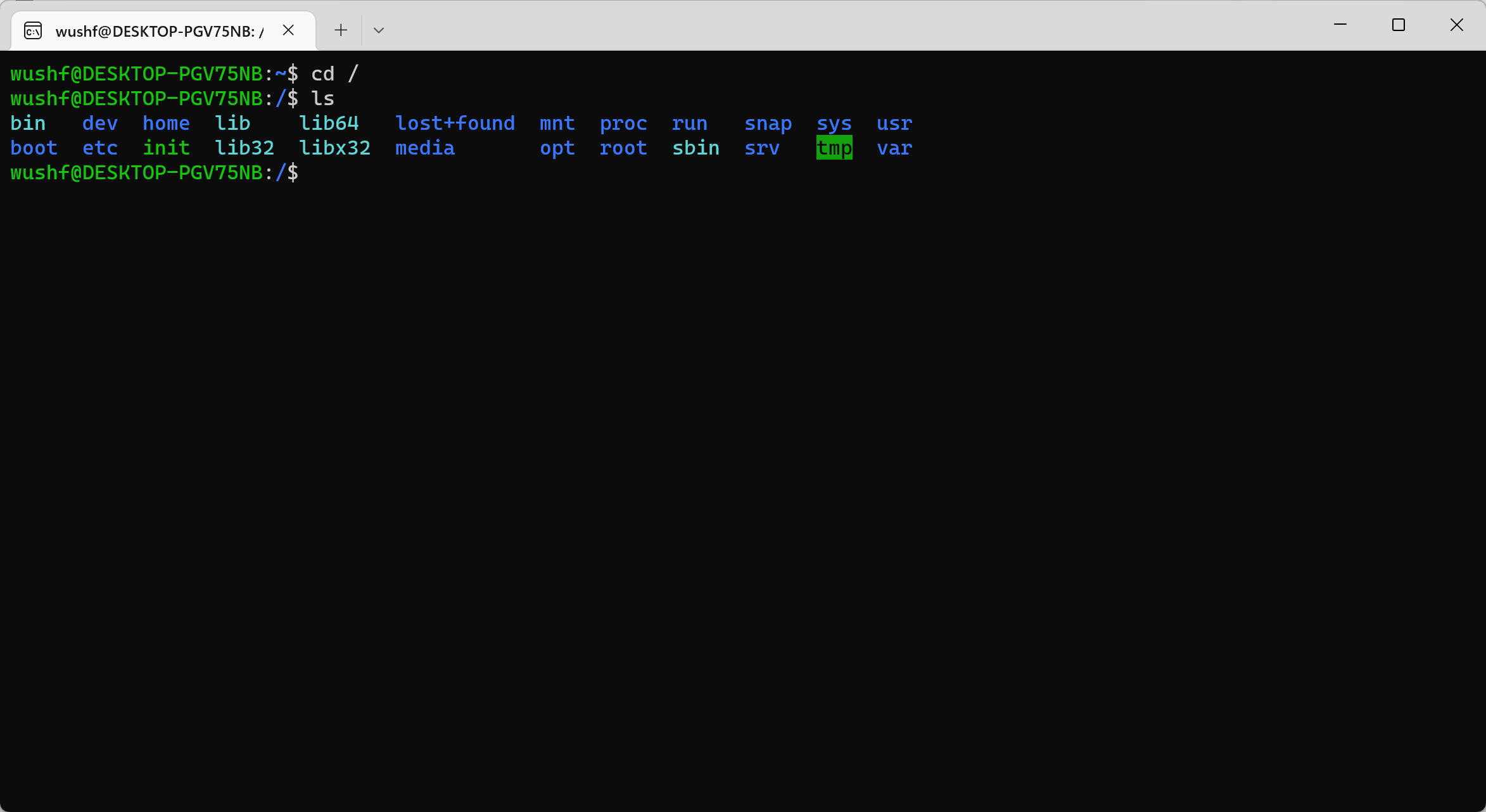The height and width of the screenshot is (812, 1486).
Task: Open a new tab with the plus button
Action: pos(341,30)
